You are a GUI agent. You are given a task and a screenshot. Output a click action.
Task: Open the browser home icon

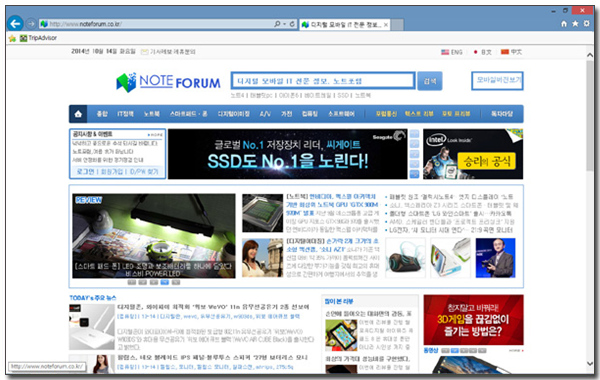pos(564,24)
